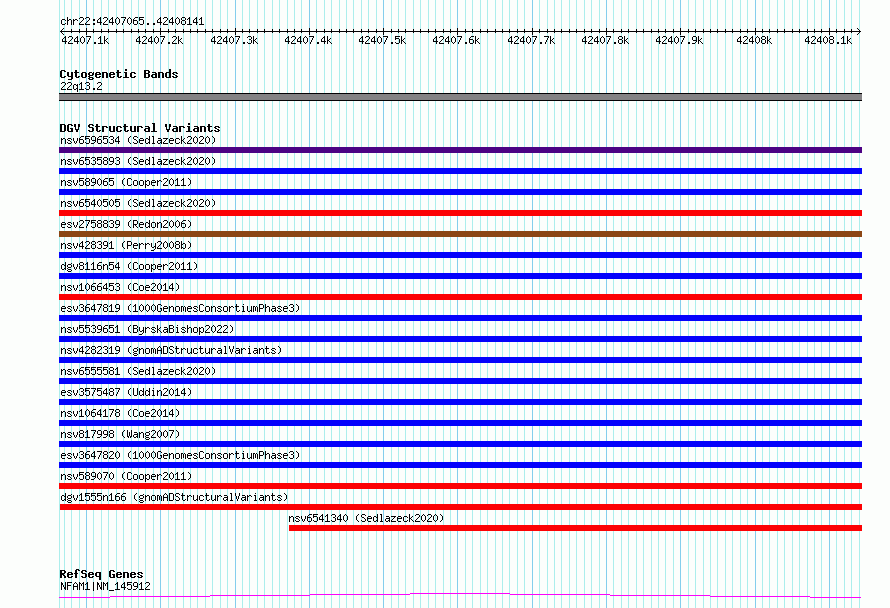
Task: Open the NFAM1|NM_145912 gene label
Action: point(105,586)
